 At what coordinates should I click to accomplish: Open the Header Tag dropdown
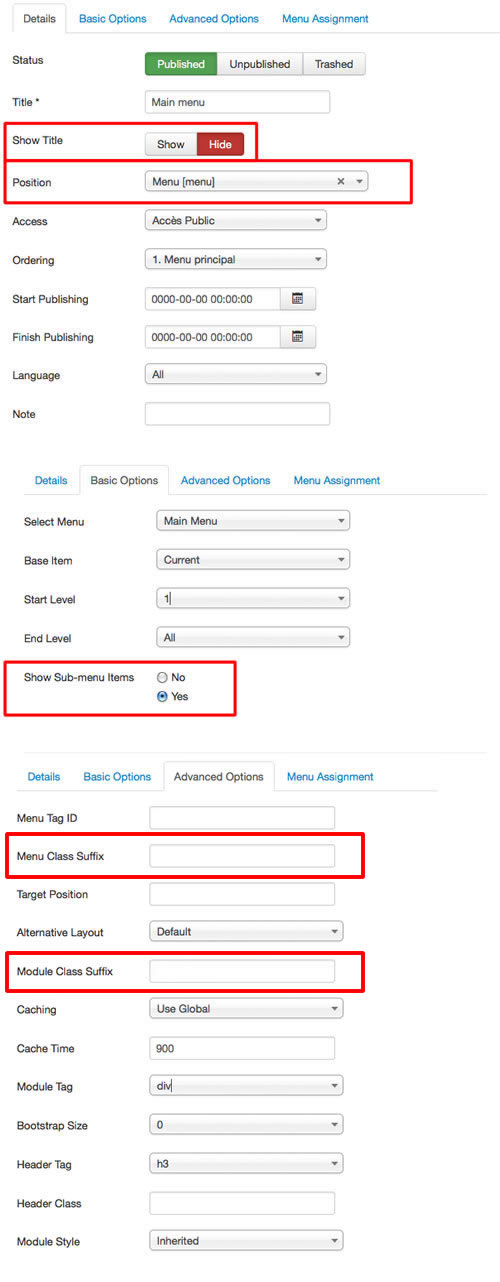(246, 1163)
